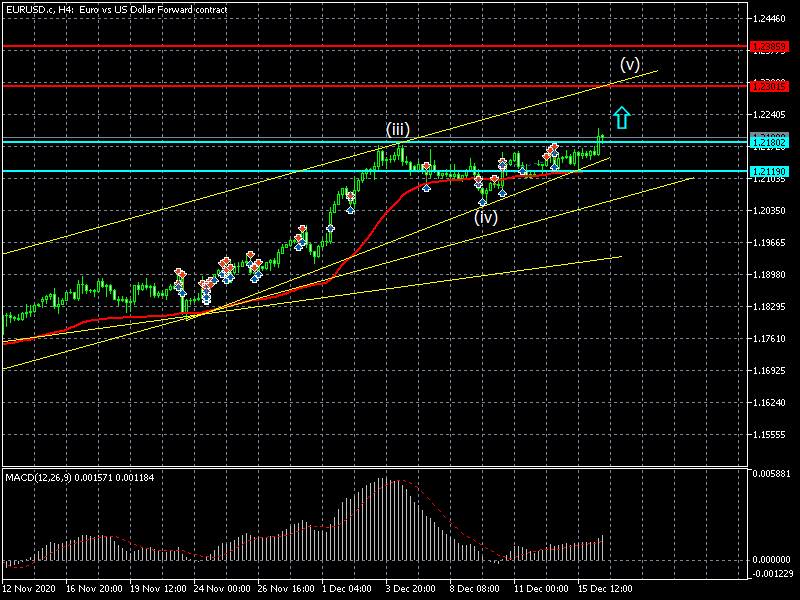Click the cyan 1.21802 price tag

[769, 143]
